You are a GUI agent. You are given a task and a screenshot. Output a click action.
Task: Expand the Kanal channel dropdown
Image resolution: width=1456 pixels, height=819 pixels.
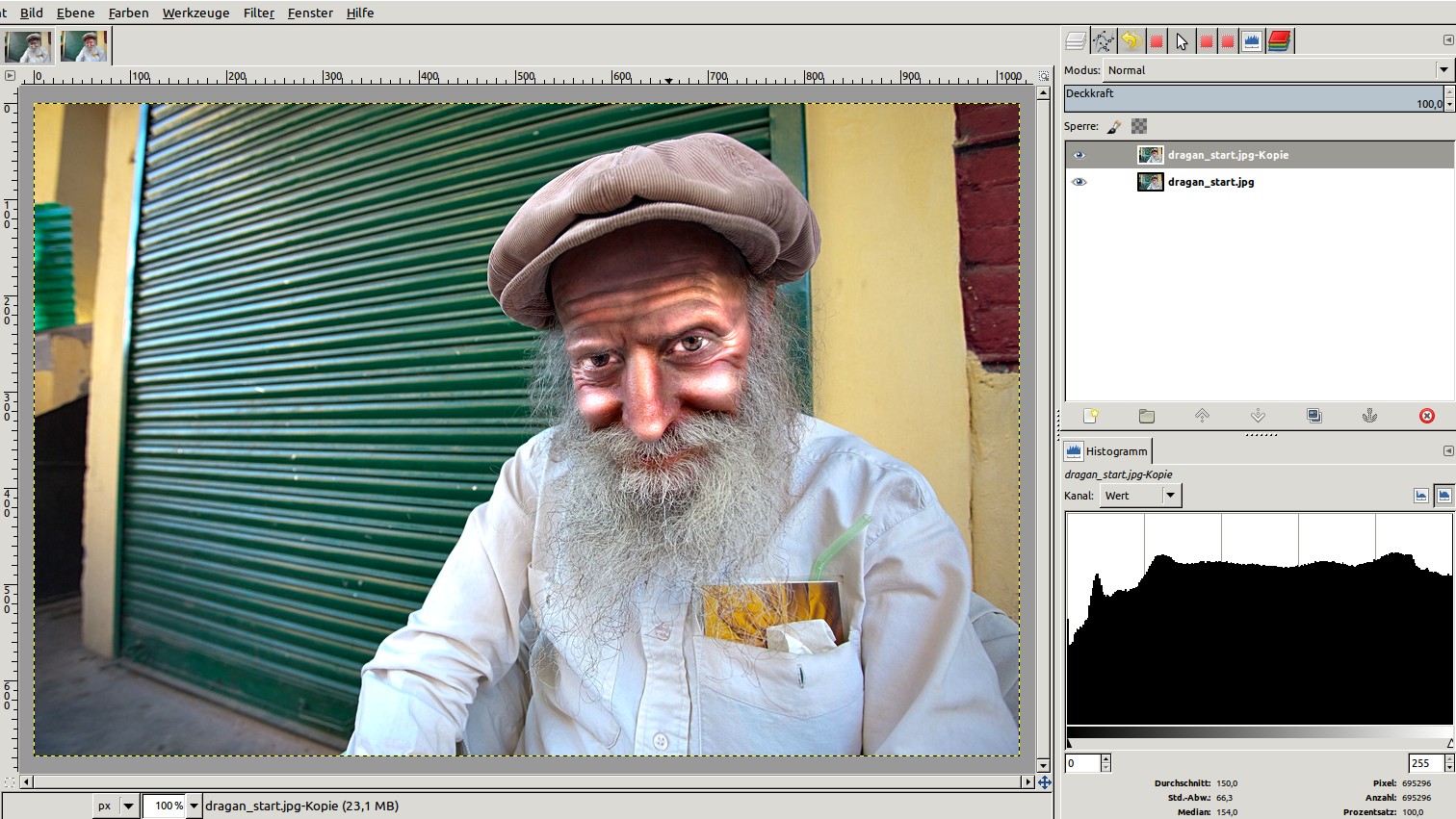pyautogui.click(x=1140, y=496)
